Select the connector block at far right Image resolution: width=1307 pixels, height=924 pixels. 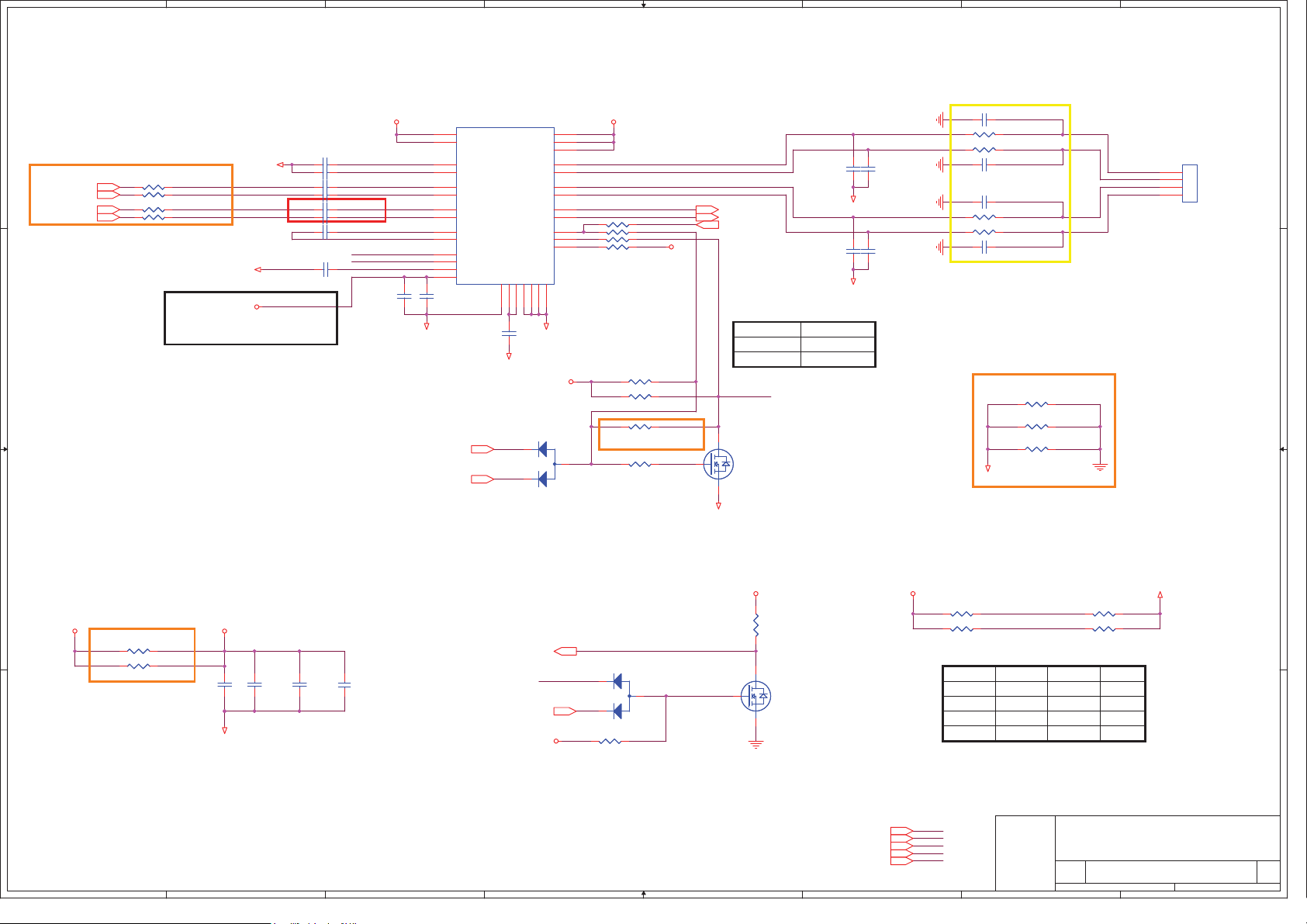tap(1189, 184)
